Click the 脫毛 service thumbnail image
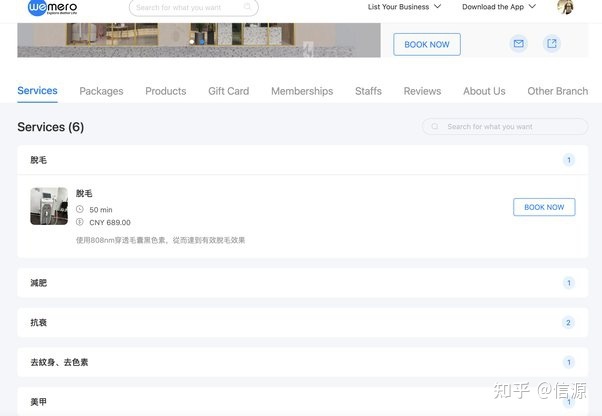Screen dimensions: 602x416 [49, 206]
